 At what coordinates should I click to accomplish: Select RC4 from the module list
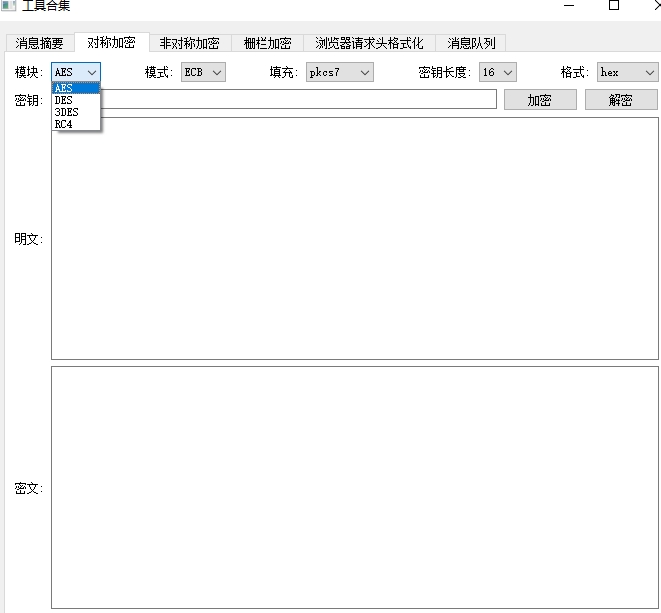pyautogui.click(x=76, y=124)
